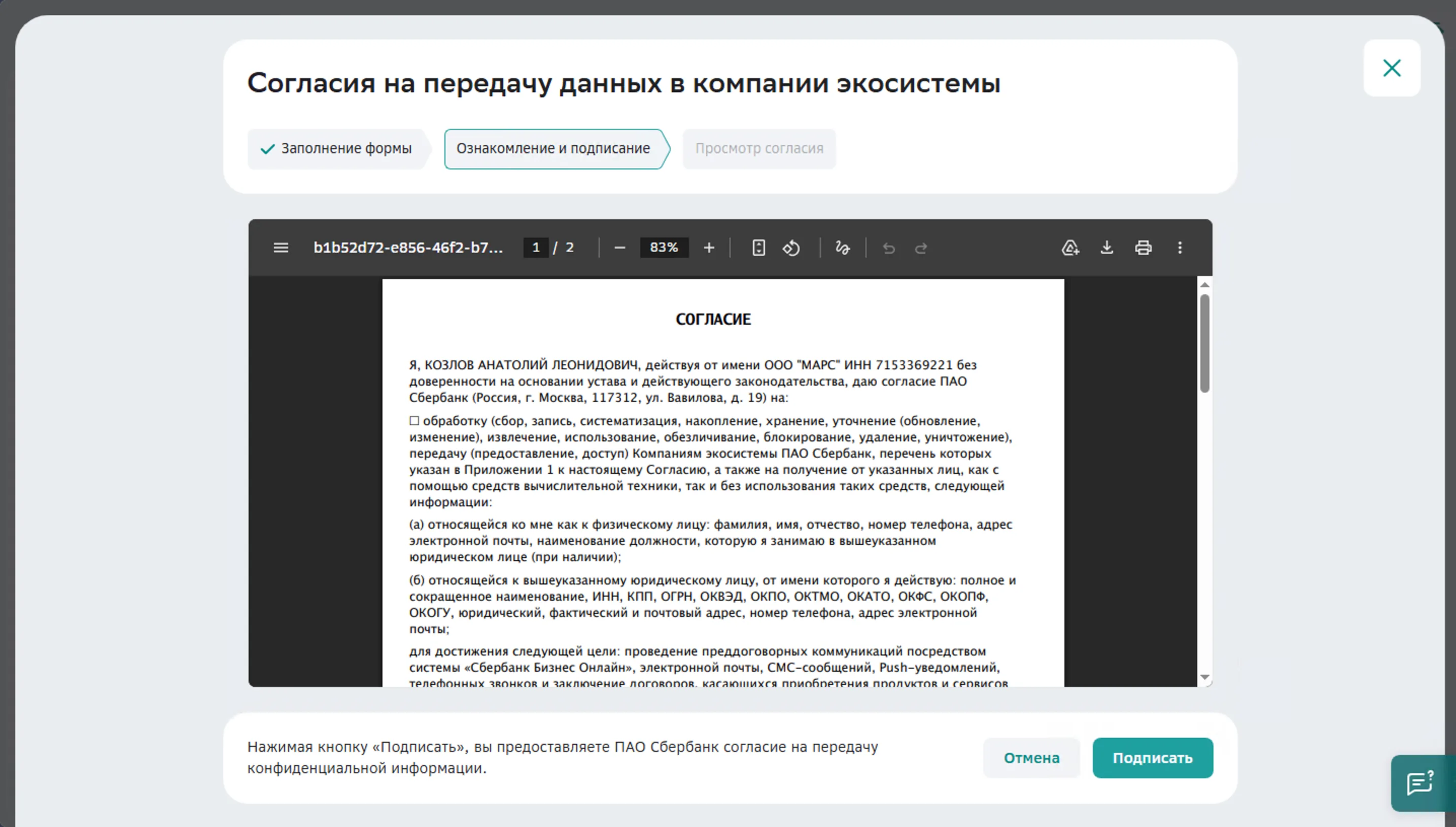Click the redo arrow in PDF toolbar
The height and width of the screenshot is (827, 1456).
coord(921,248)
